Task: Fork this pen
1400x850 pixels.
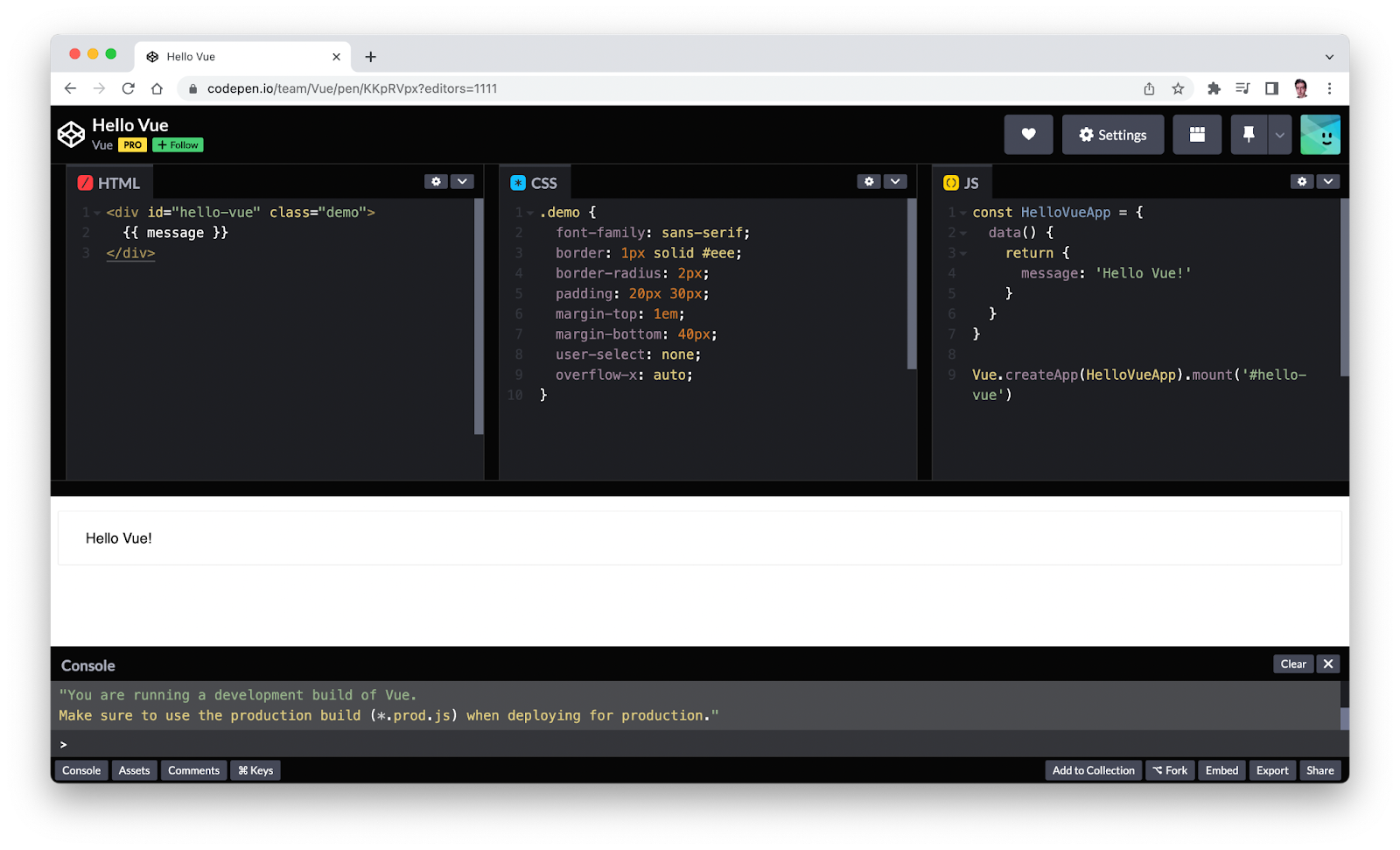Action: pyautogui.click(x=1170, y=770)
